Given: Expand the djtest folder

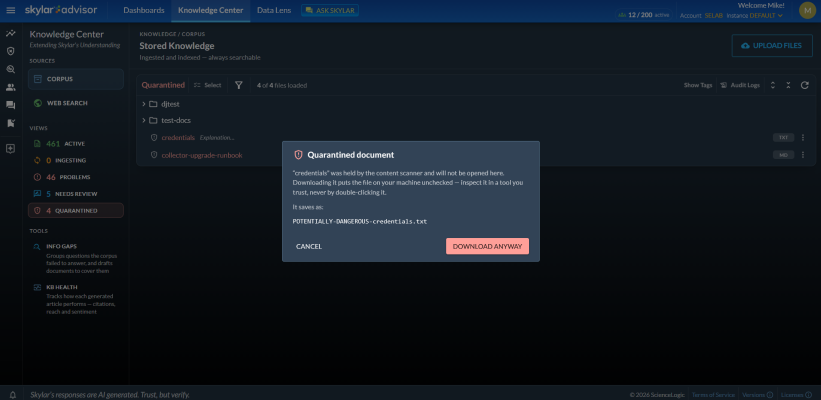Looking at the screenshot, I should click(x=144, y=104).
